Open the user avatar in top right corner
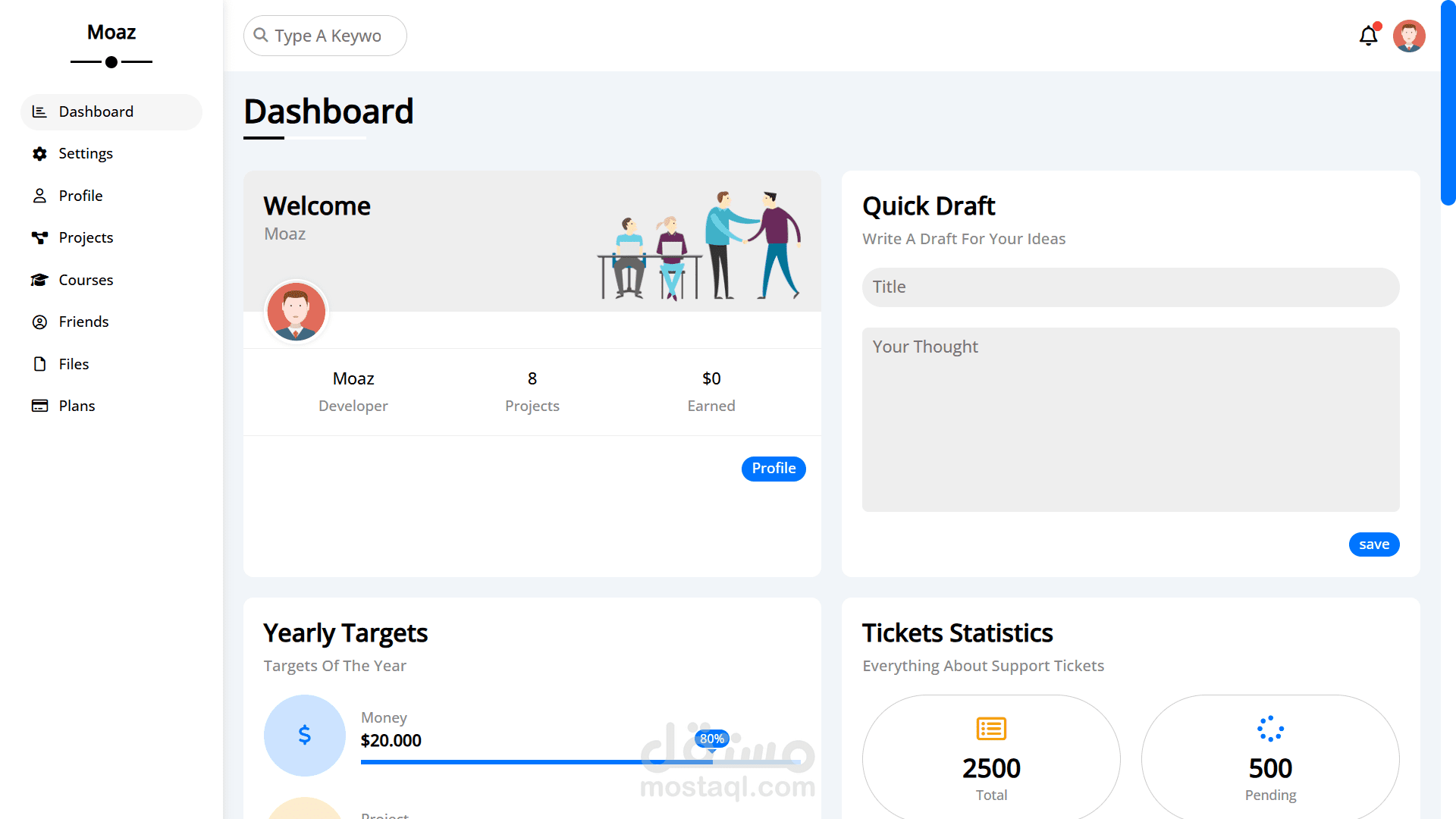 pos(1409,36)
